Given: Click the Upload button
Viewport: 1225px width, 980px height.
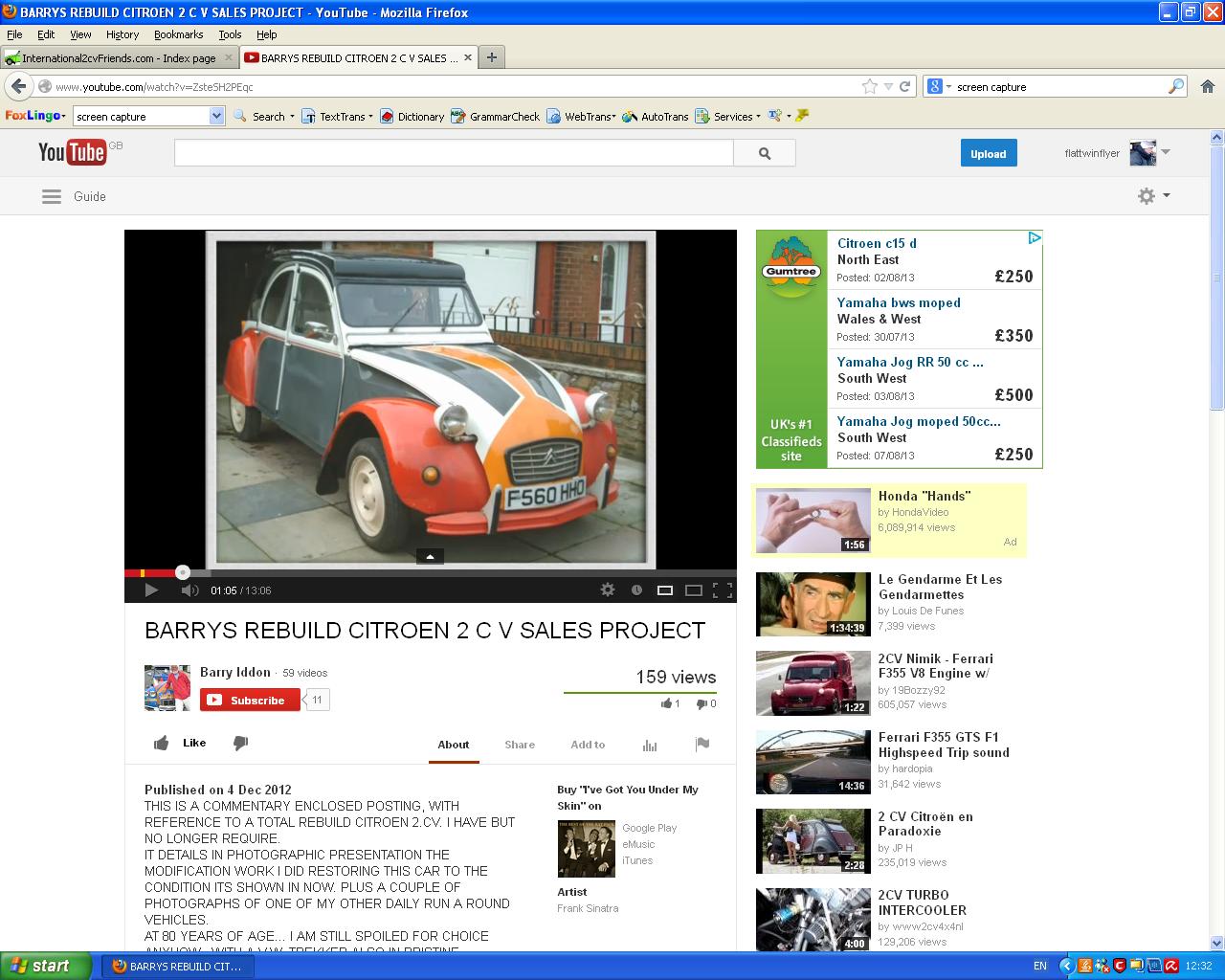Looking at the screenshot, I should point(988,153).
